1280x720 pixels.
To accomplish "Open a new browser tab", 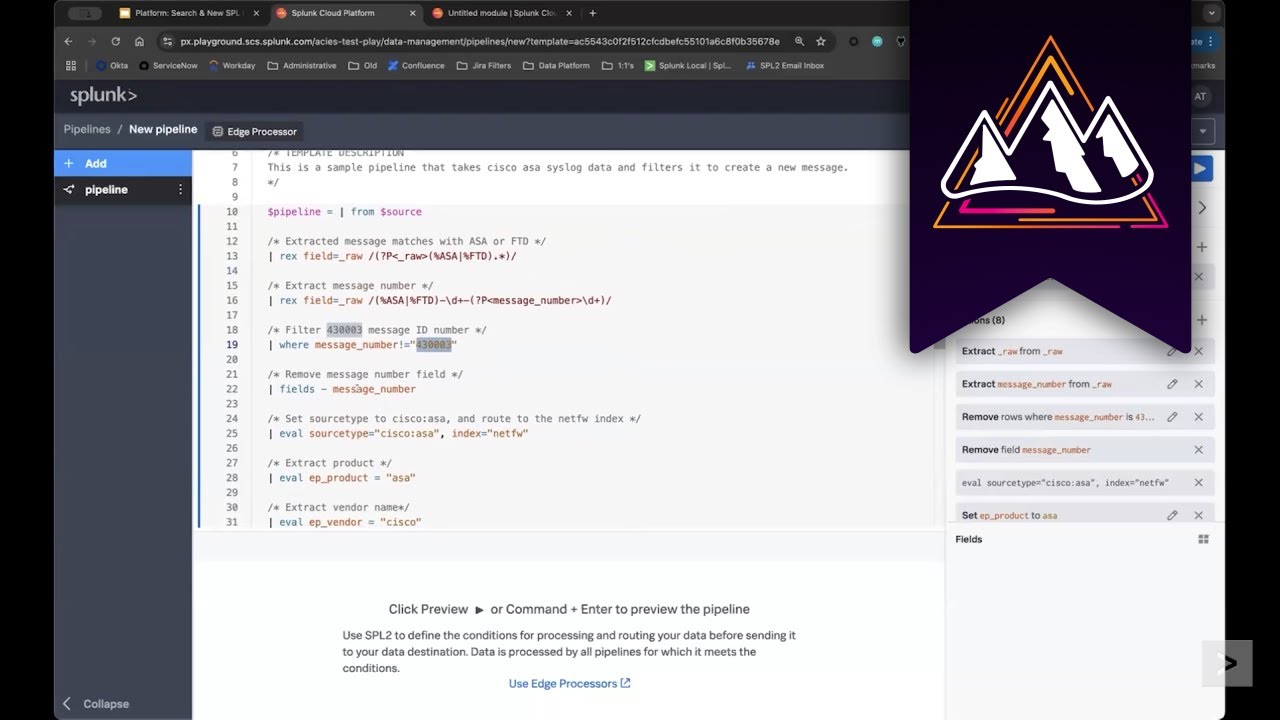I will click(593, 13).
